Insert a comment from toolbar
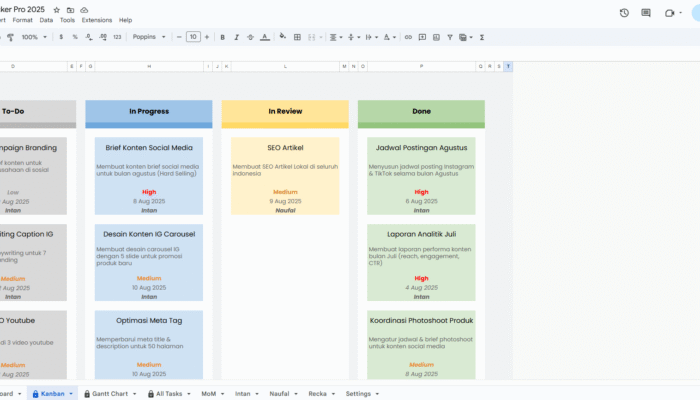The image size is (700, 400). pyautogui.click(x=422, y=37)
